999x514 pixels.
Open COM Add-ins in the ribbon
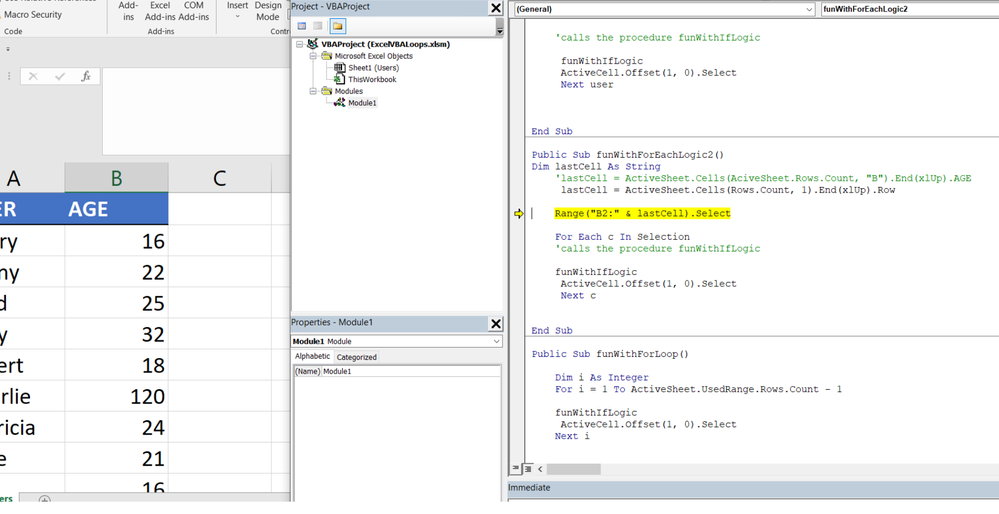(x=194, y=11)
